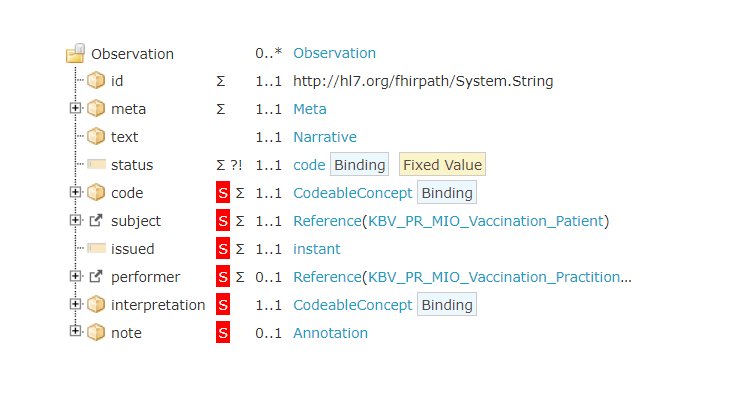The height and width of the screenshot is (411, 755).
Task: Expand the meta element node
Action: [76, 108]
